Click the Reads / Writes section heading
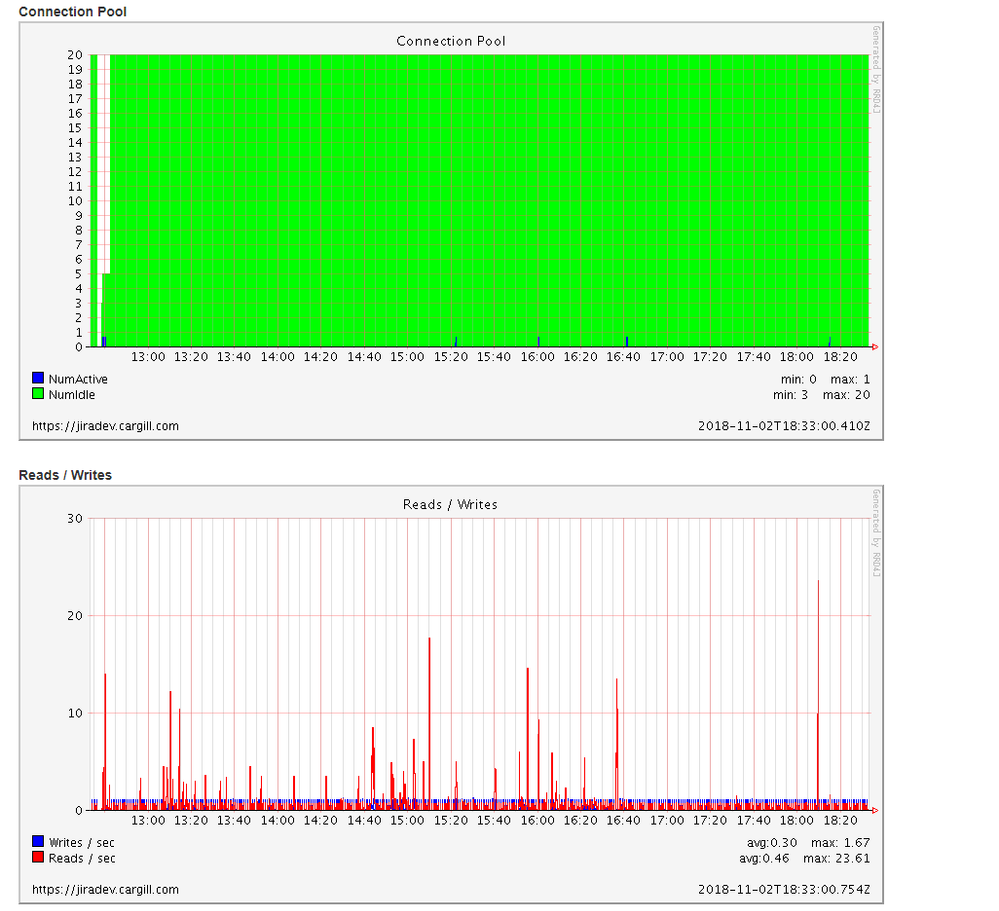The image size is (999, 911). tap(65, 475)
